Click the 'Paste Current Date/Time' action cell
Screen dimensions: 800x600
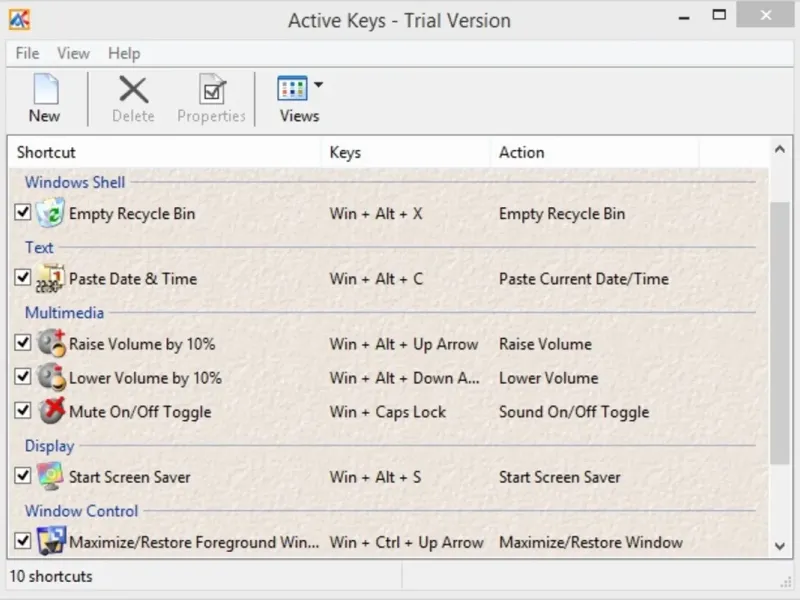pyautogui.click(x=584, y=279)
